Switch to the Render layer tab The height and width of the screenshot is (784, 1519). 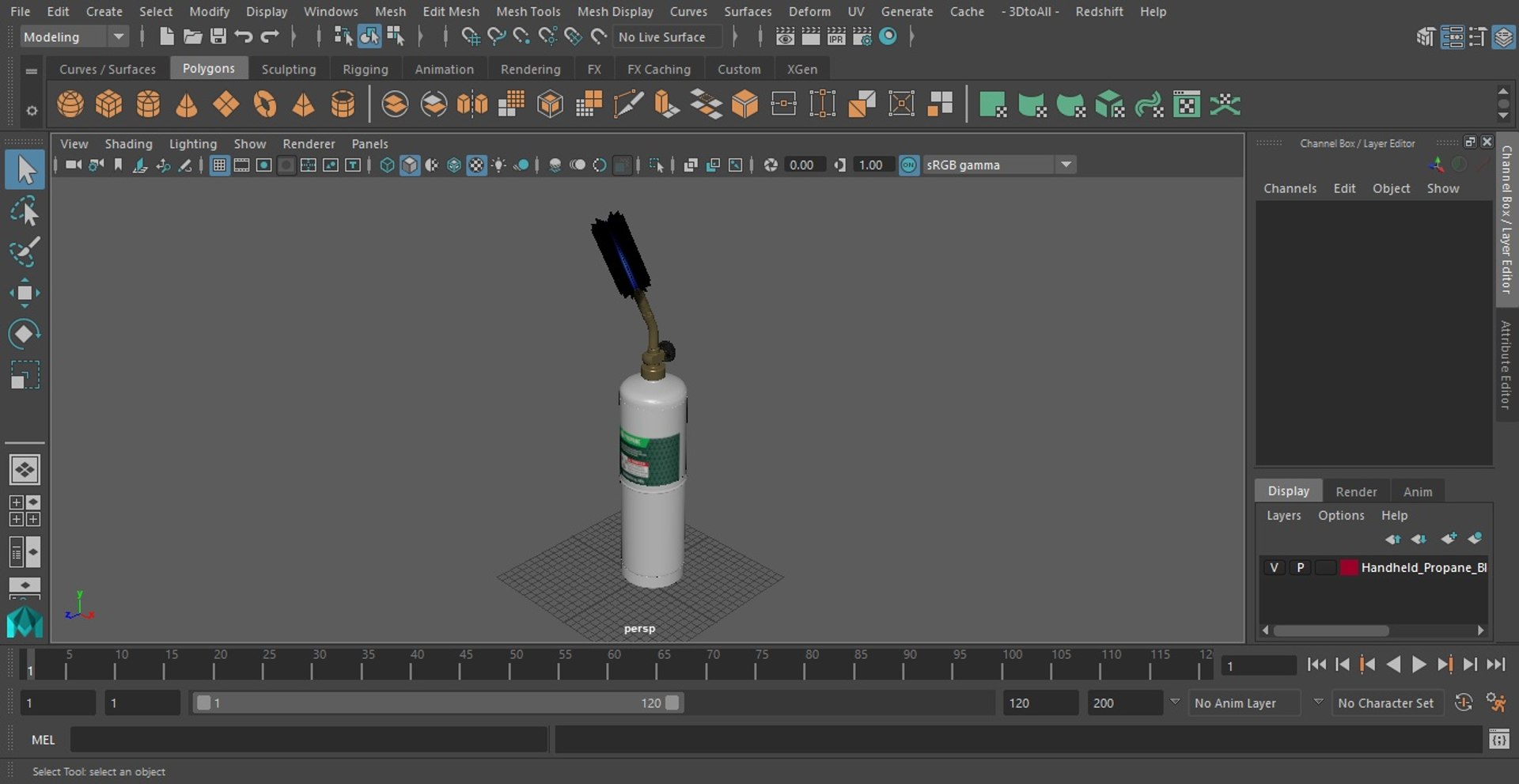tap(1356, 491)
